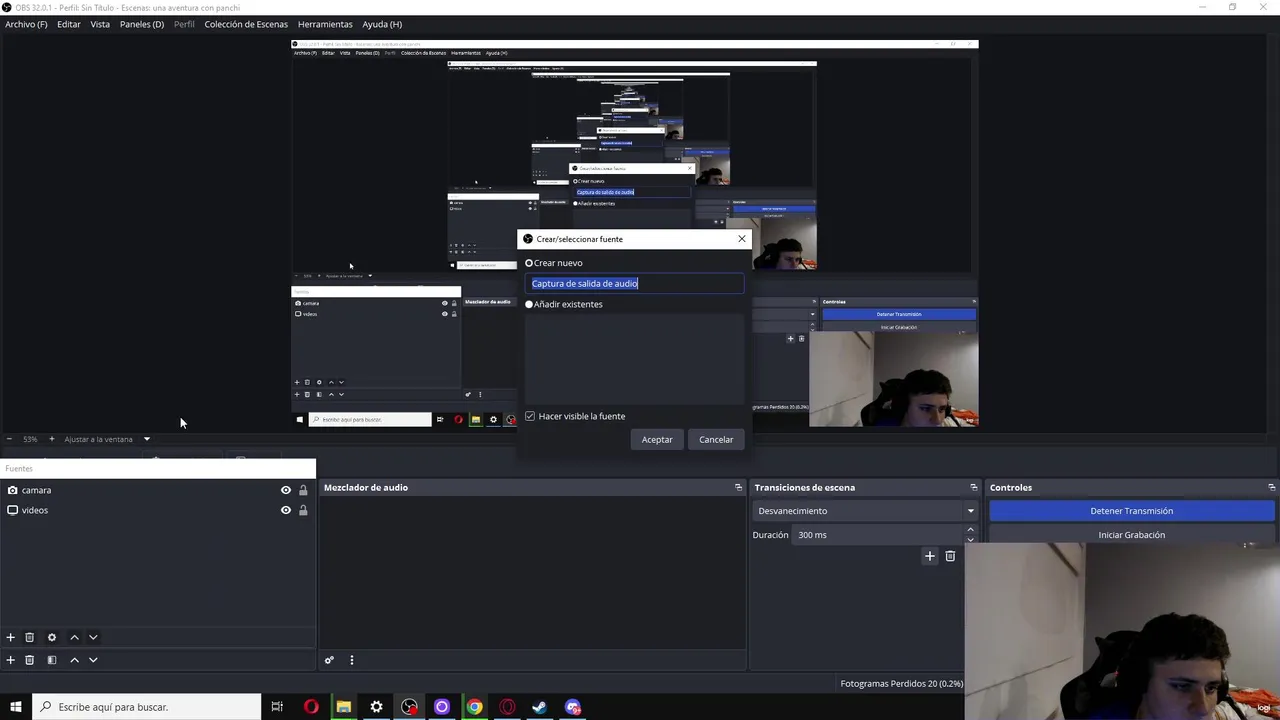Image resolution: width=1280 pixels, height=720 pixels.
Task: Open the Ayuda (H) menu
Action: [382, 24]
